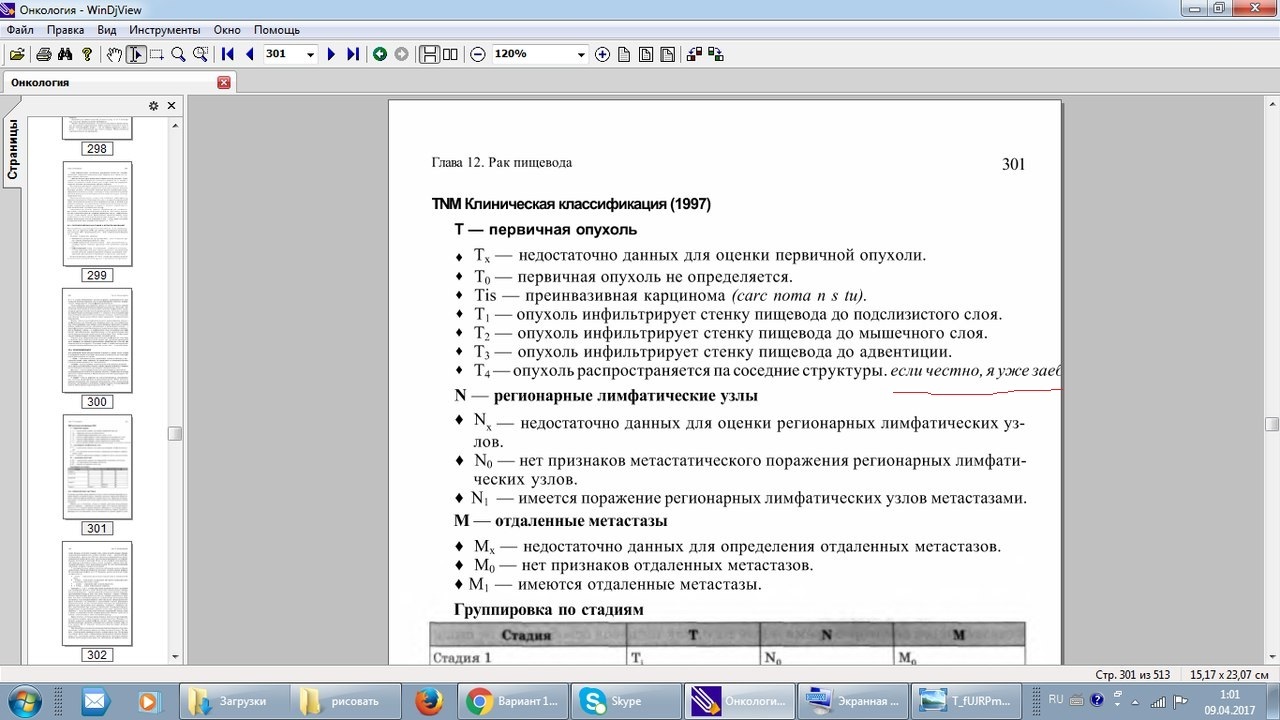Zoom in with the plus icon
The image size is (1280, 720).
[x=602, y=54]
